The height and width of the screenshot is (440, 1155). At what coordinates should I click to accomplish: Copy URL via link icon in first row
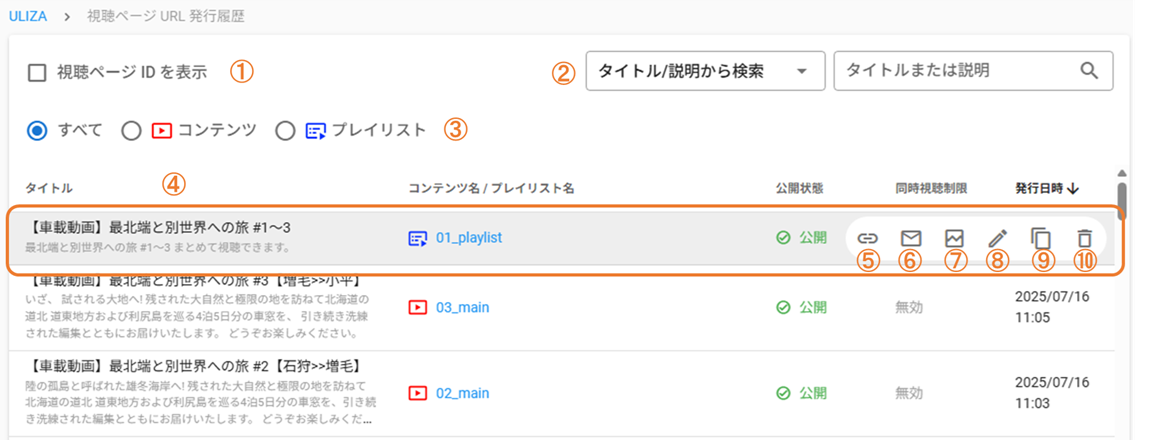(x=868, y=238)
